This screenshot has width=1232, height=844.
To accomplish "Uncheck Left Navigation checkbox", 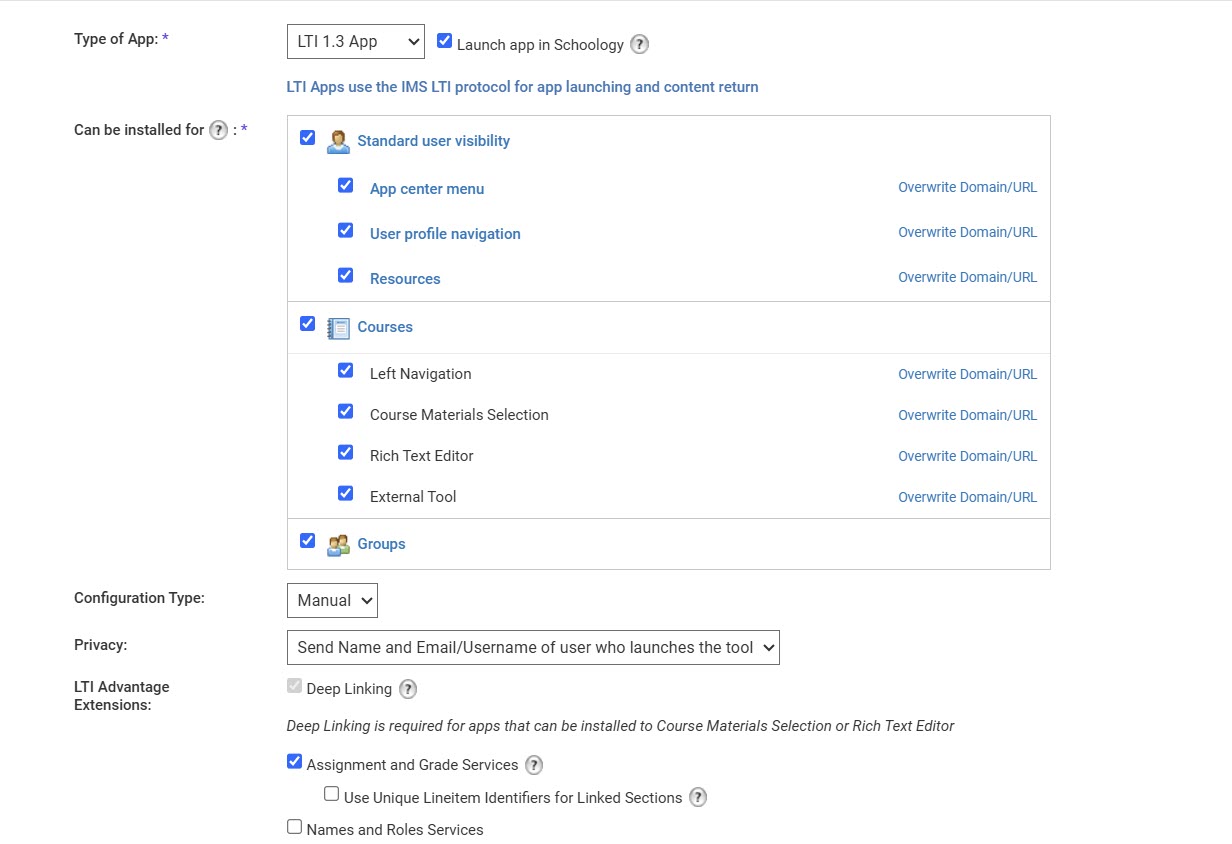I will (345, 370).
